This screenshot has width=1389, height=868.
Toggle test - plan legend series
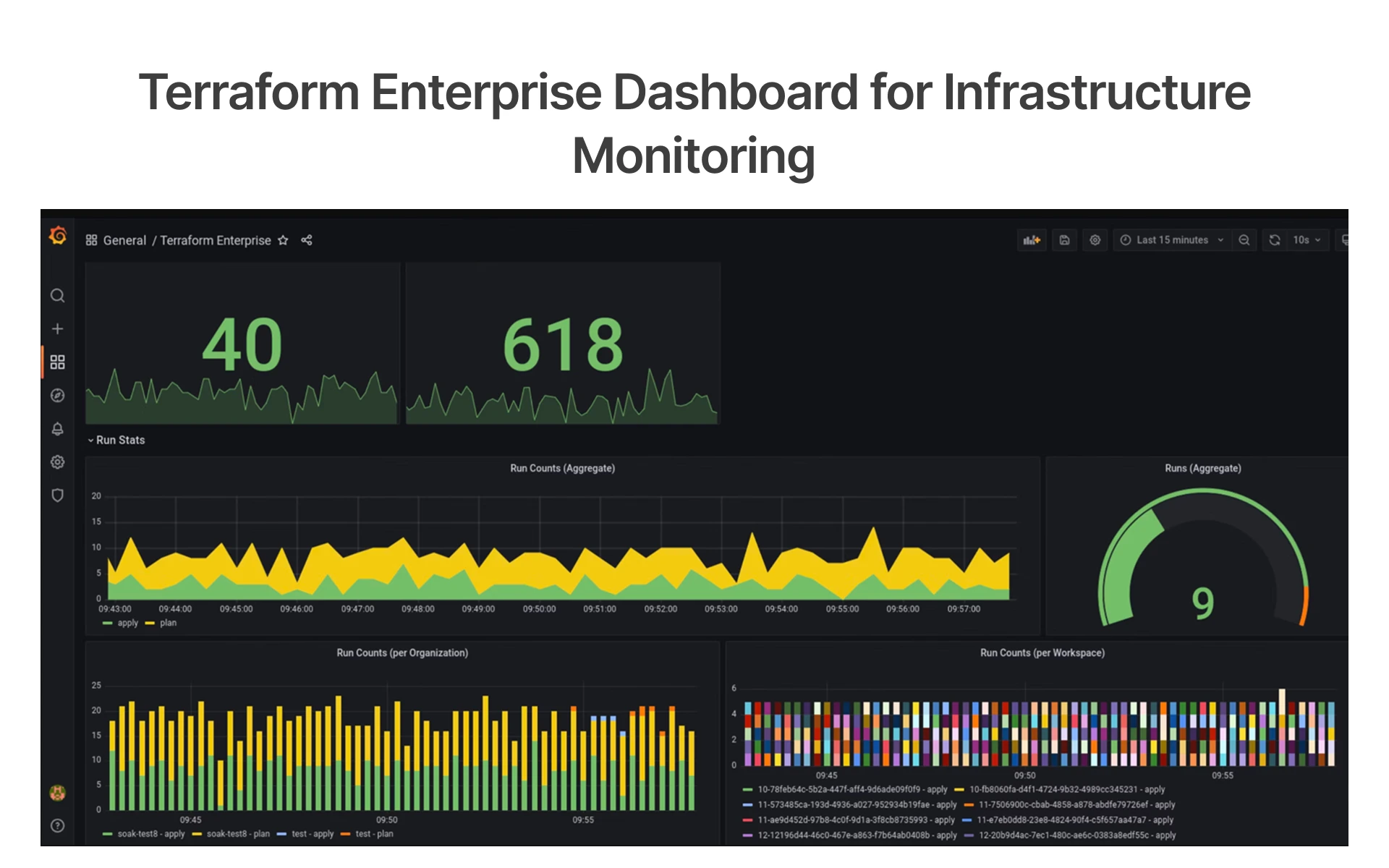pos(368,834)
